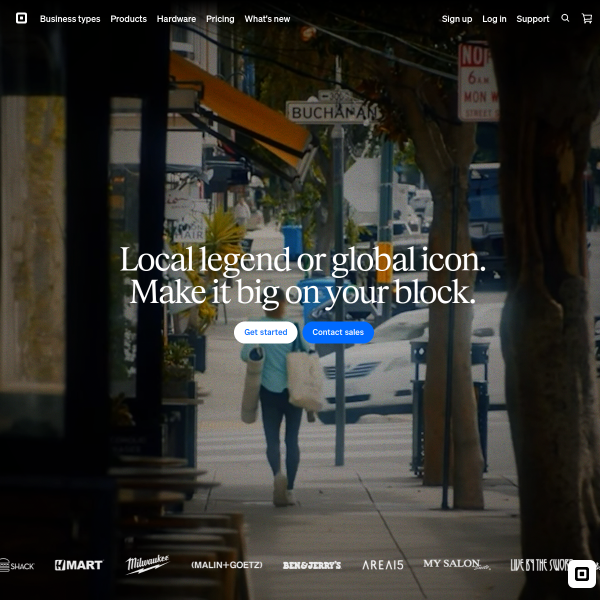Open the Business types menu
Screen dimensions: 600x600
pos(70,19)
